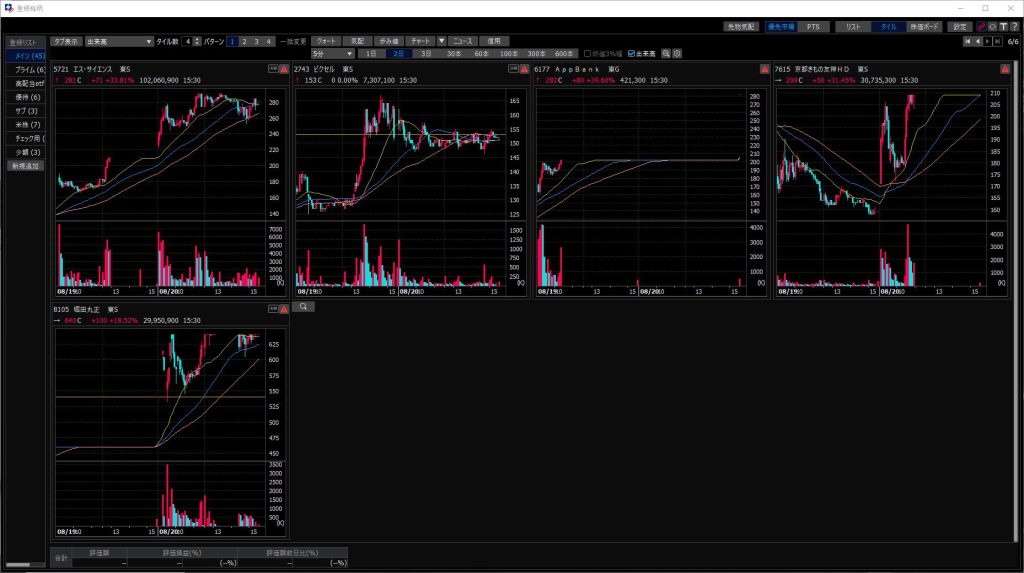Viewport: 1024px width, 573px height.
Task: Go to the next page arrow near 6/6
Action: pos(987,42)
